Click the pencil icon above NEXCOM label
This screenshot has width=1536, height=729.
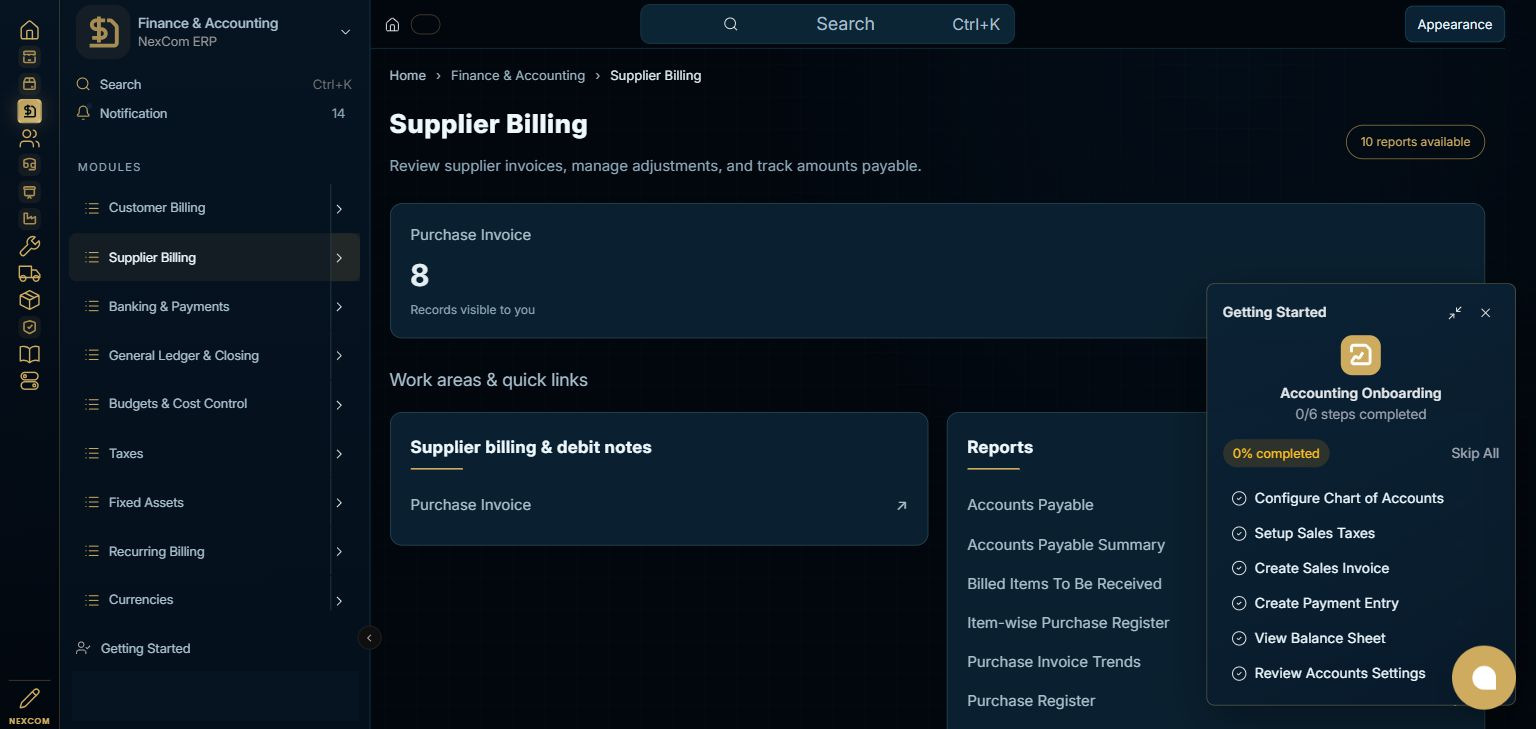[29, 698]
